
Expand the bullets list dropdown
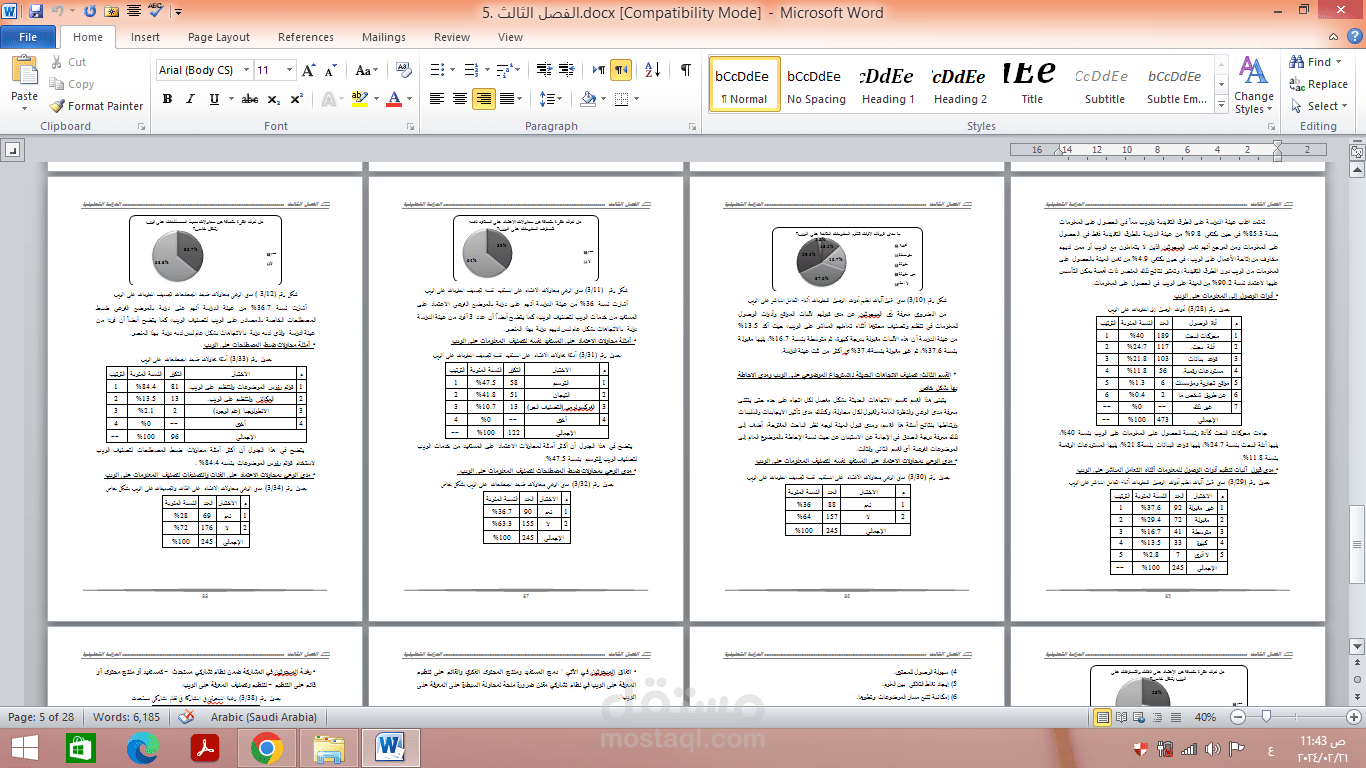point(451,70)
